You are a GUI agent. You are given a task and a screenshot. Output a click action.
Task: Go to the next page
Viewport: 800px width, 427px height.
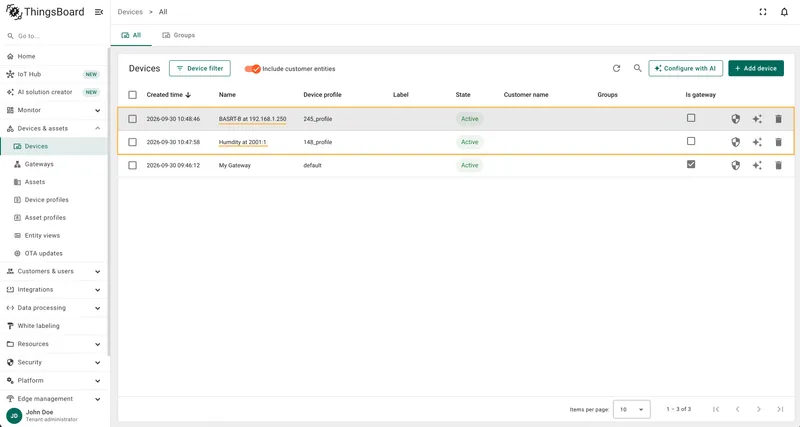click(759, 409)
